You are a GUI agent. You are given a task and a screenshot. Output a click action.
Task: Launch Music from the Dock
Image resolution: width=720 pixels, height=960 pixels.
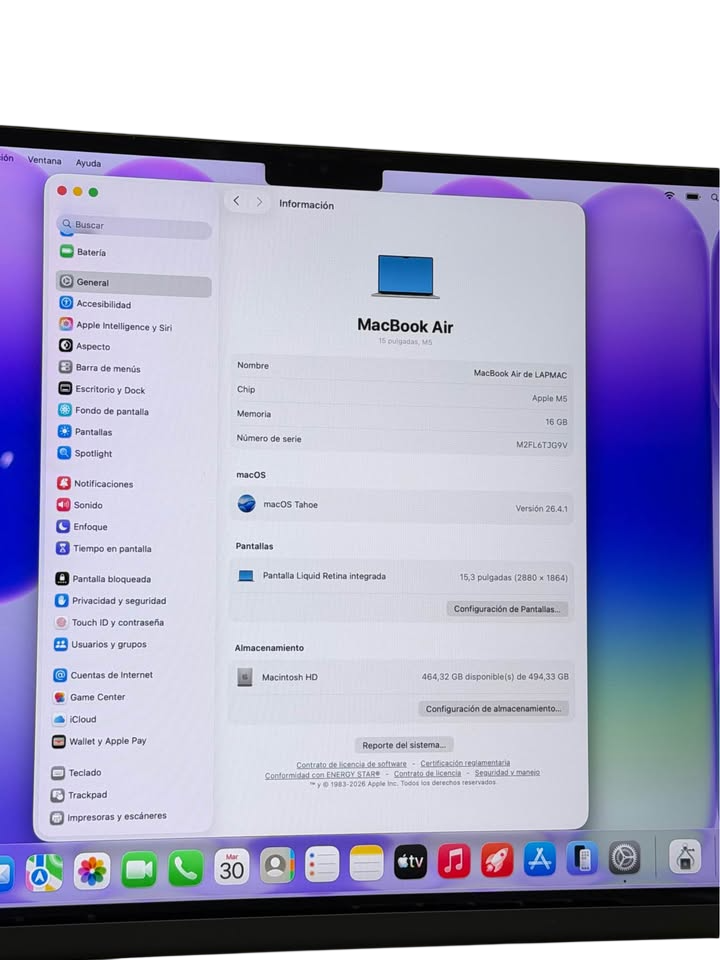(x=454, y=861)
